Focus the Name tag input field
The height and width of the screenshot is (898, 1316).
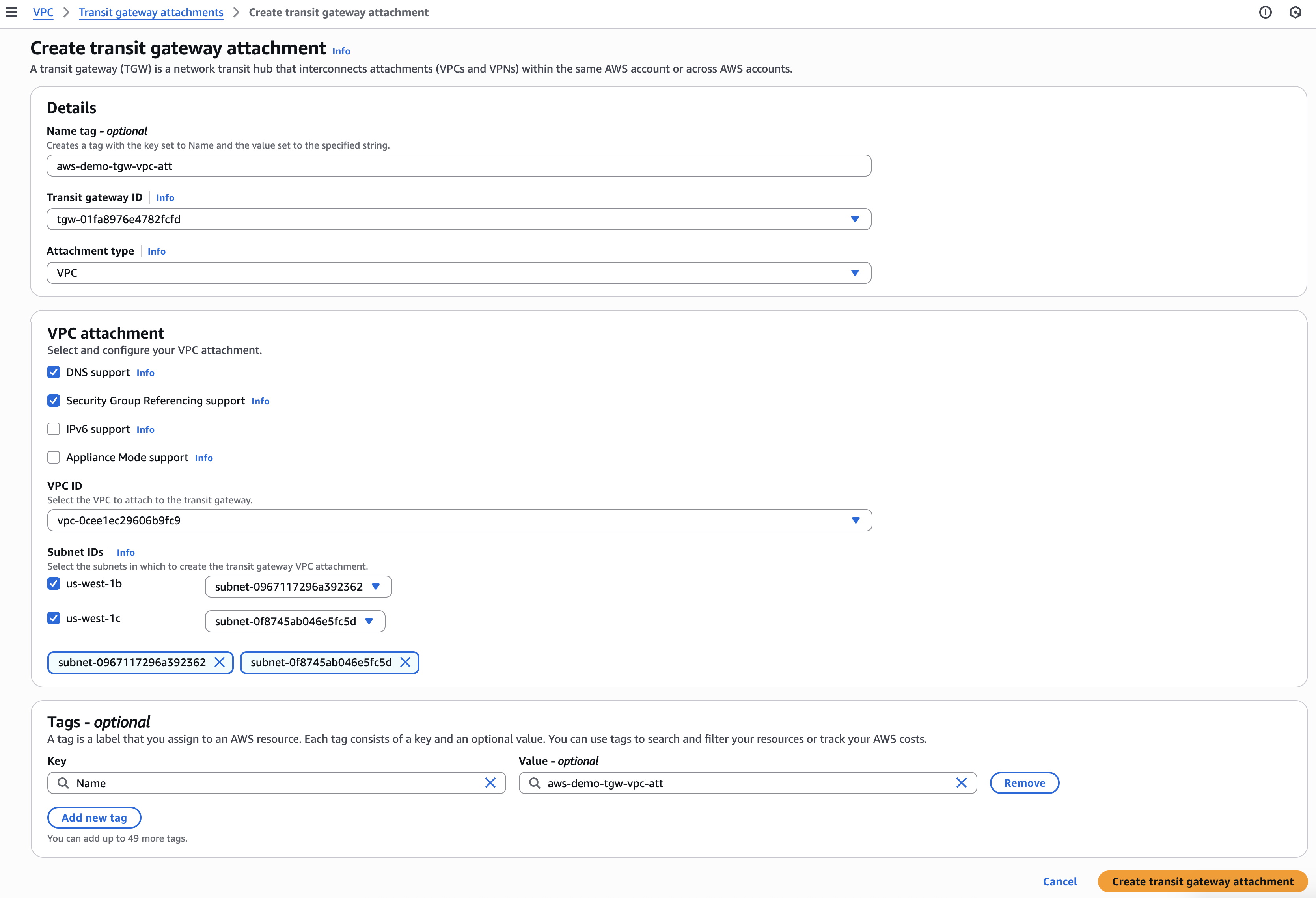pyautogui.click(x=459, y=166)
